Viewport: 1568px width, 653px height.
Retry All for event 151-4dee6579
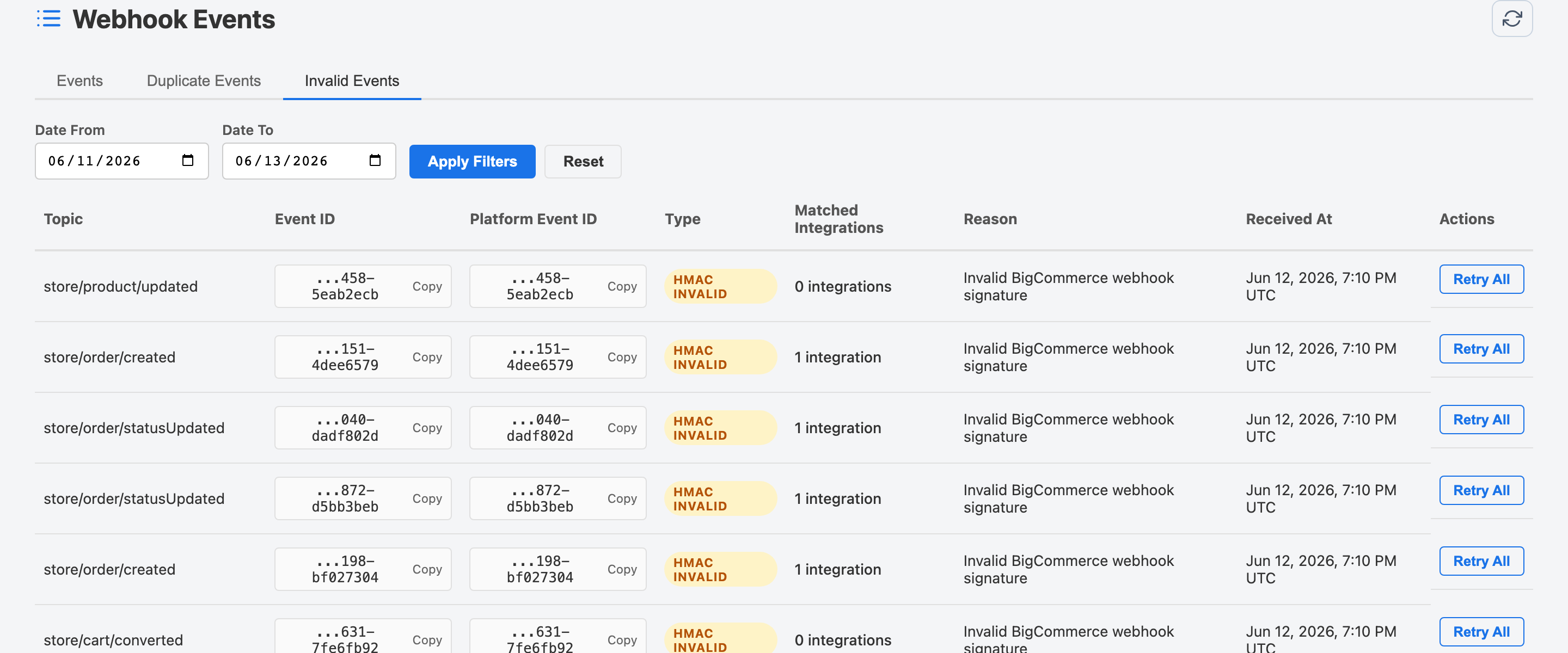pos(1481,349)
